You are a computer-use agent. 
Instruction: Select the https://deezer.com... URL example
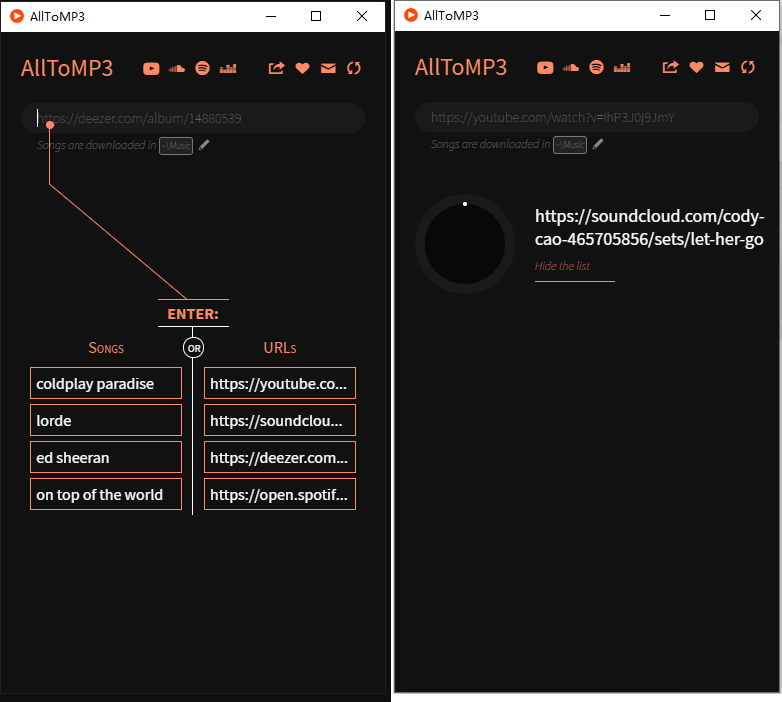280,457
